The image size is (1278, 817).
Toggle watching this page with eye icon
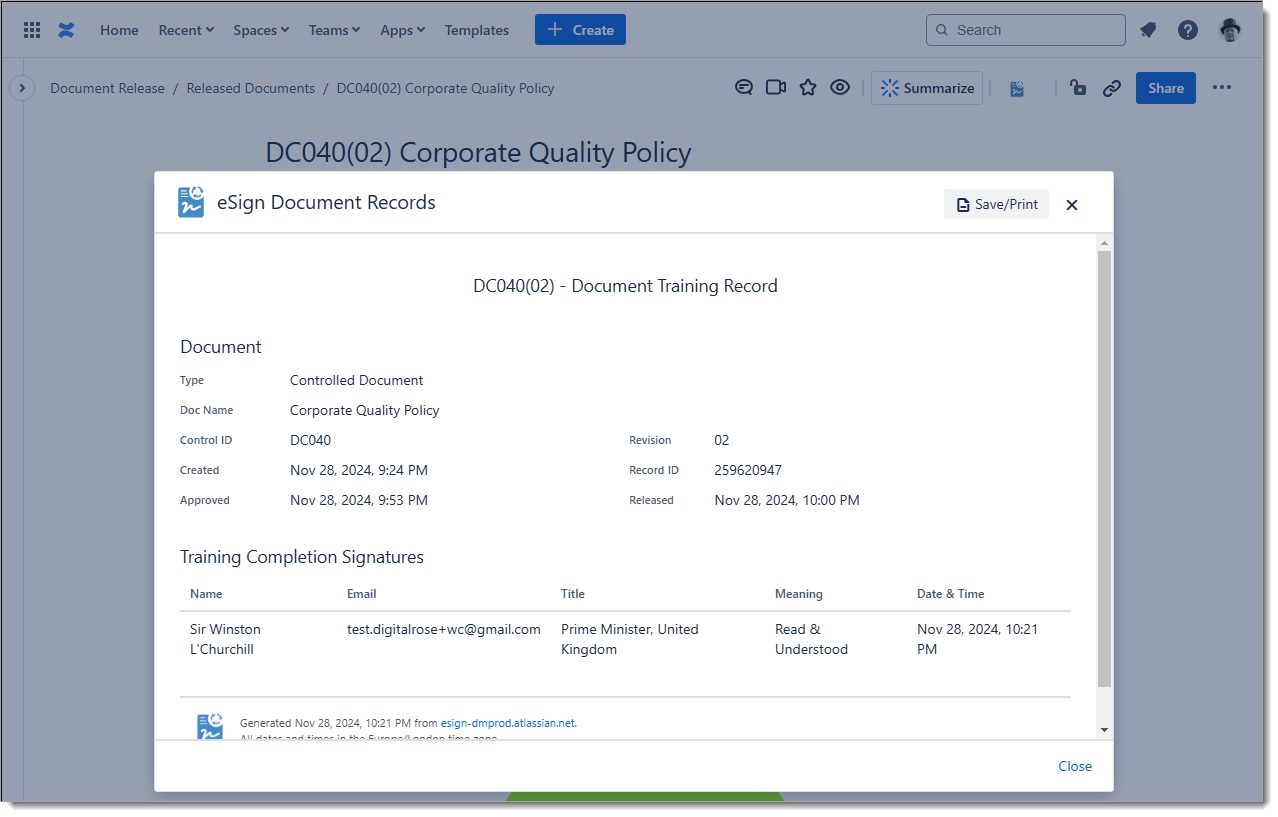pyautogui.click(x=840, y=88)
